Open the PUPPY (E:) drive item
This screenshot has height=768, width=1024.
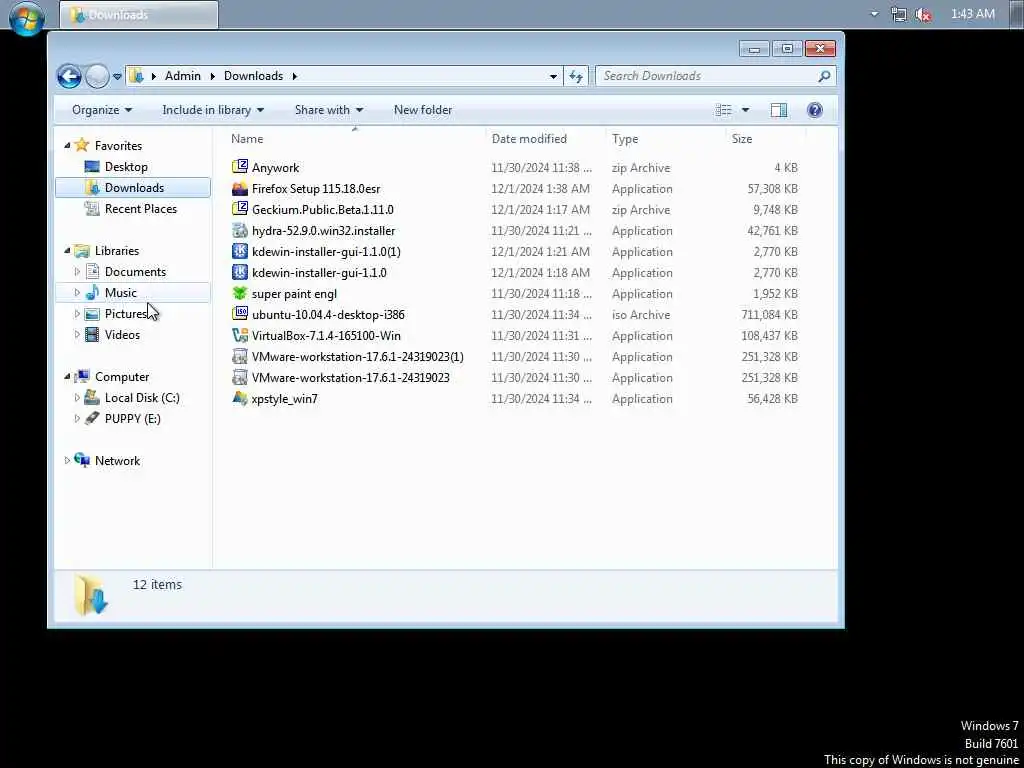pyautogui.click(x=133, y=419)
